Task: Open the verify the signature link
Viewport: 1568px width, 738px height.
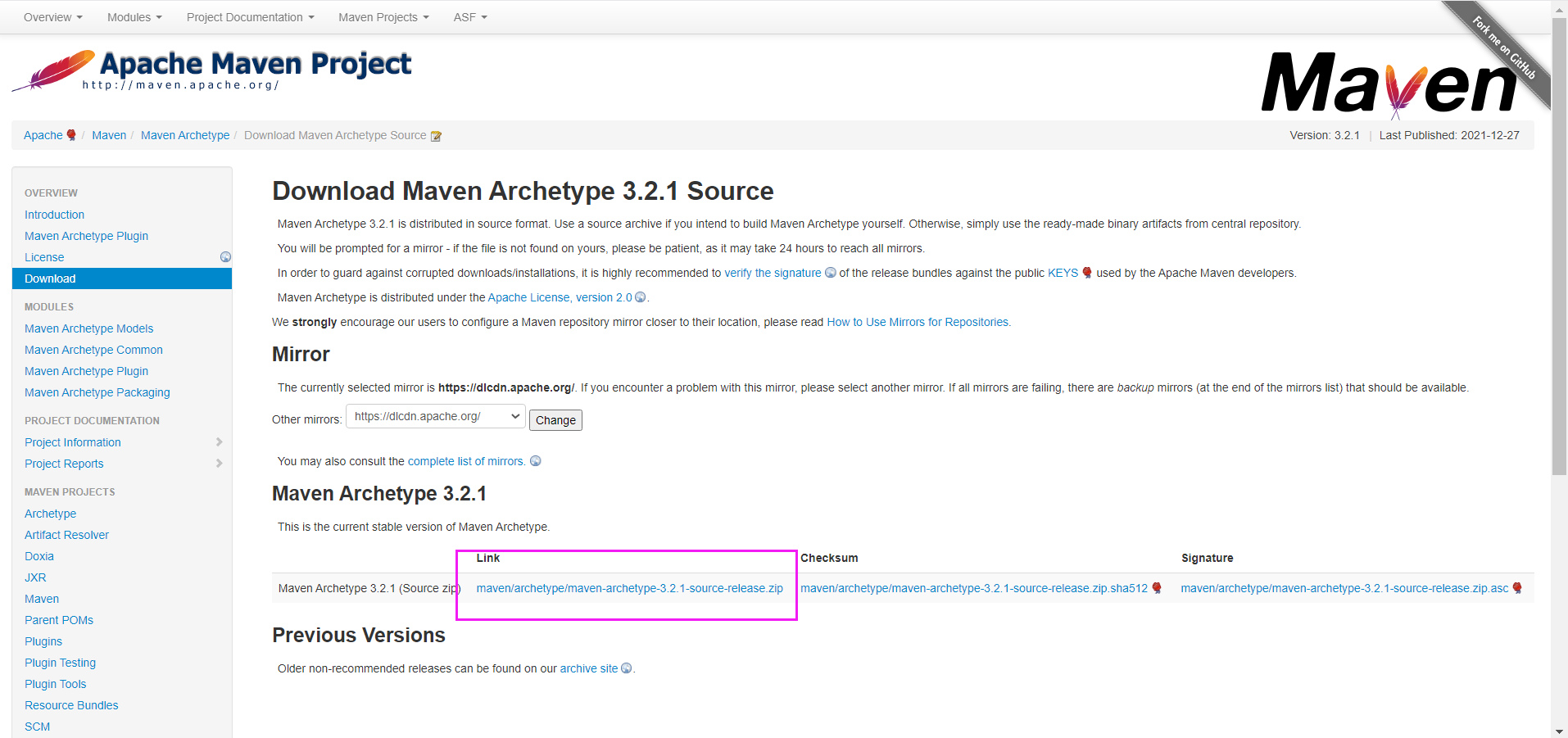Action: tap(773, 273)
